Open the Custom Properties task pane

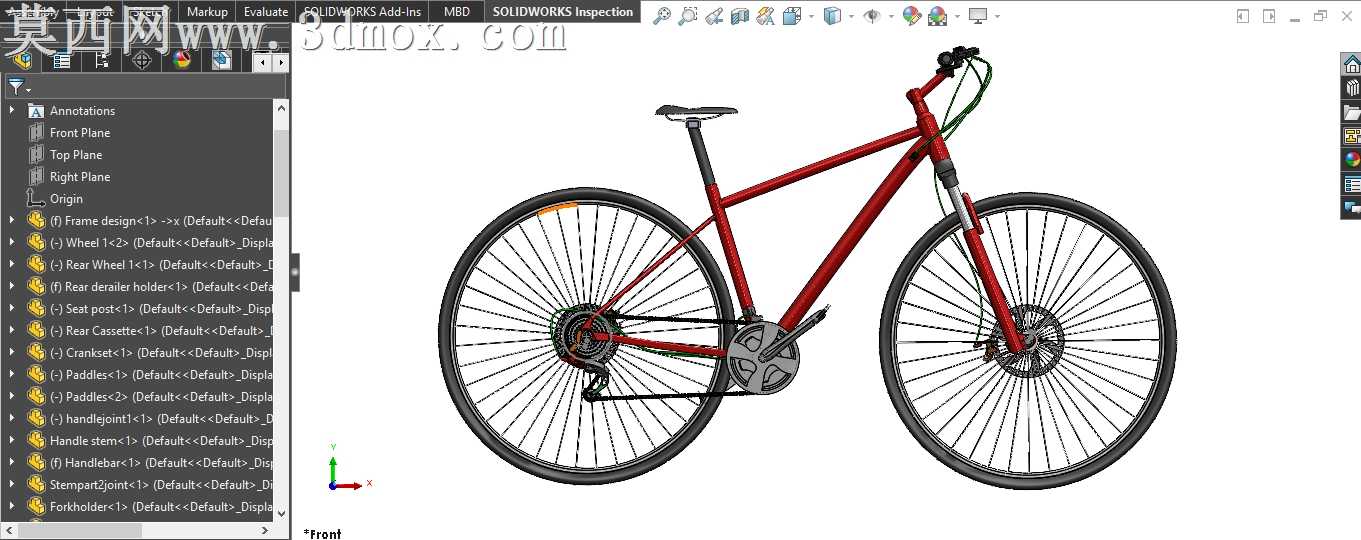1351,184
